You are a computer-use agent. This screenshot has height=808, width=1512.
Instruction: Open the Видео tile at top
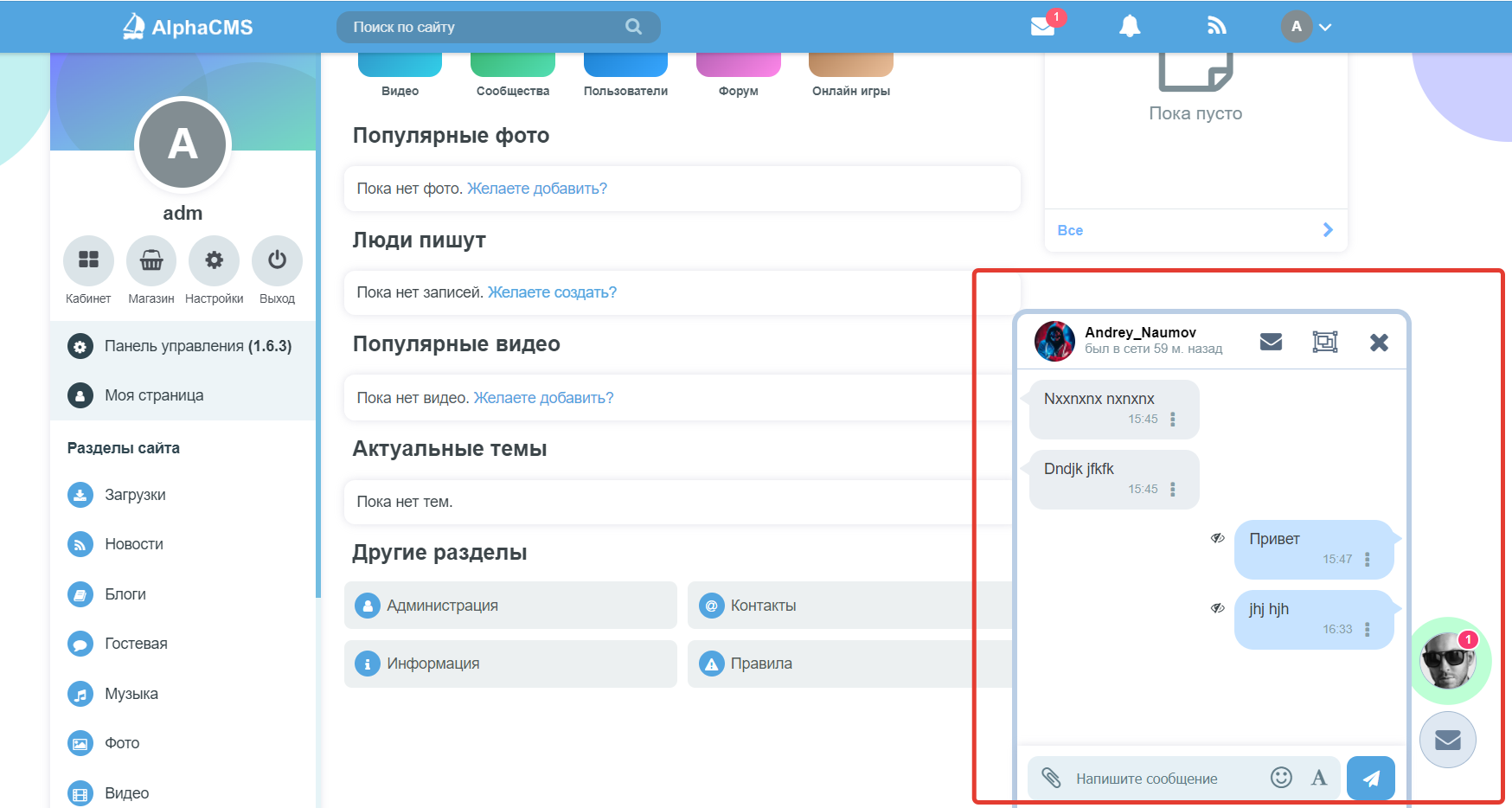[x=400, y=75]
